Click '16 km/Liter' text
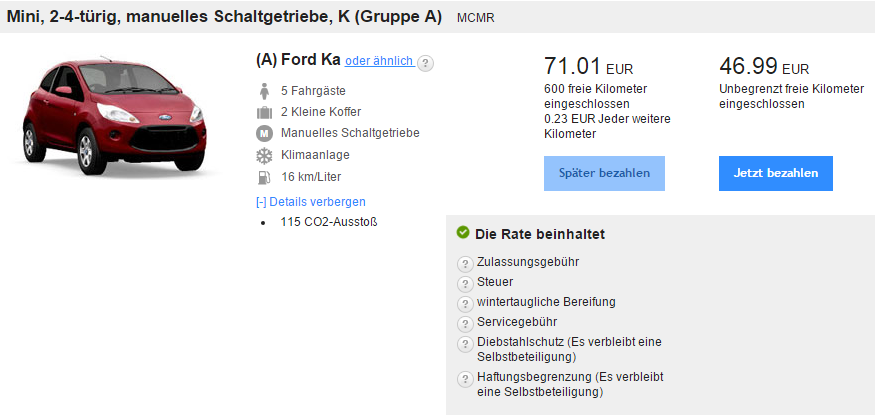 311,177
